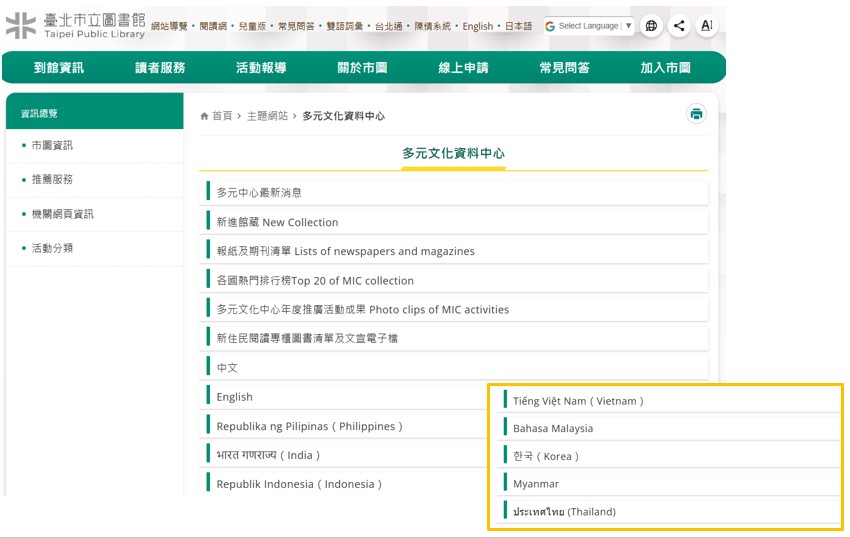Click the Taipei Public Library logo
Image resolution: width=850 pixels, height=538 pixels.
click(75, 26)
